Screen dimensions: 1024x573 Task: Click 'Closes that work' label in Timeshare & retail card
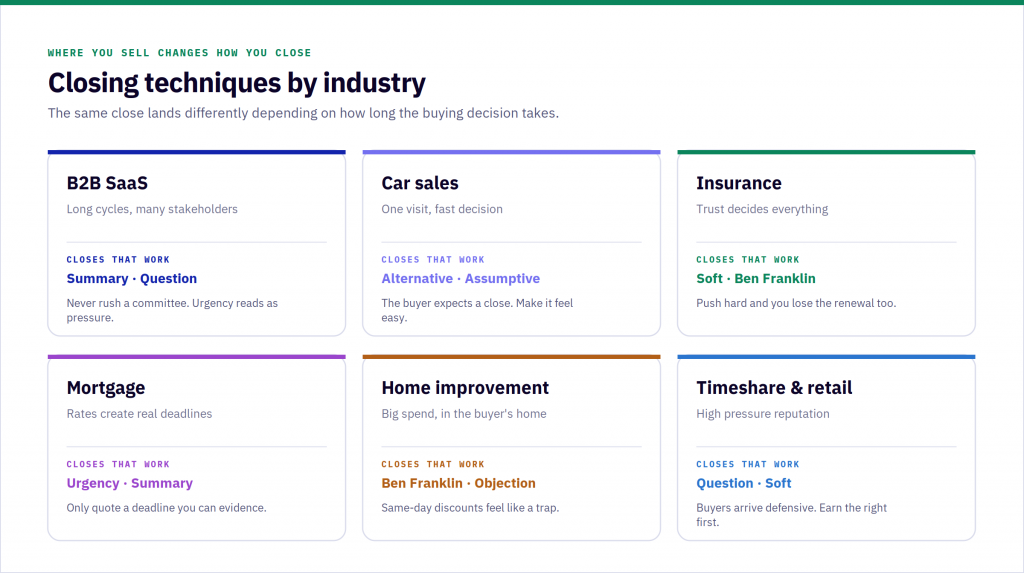coord(748,464)
